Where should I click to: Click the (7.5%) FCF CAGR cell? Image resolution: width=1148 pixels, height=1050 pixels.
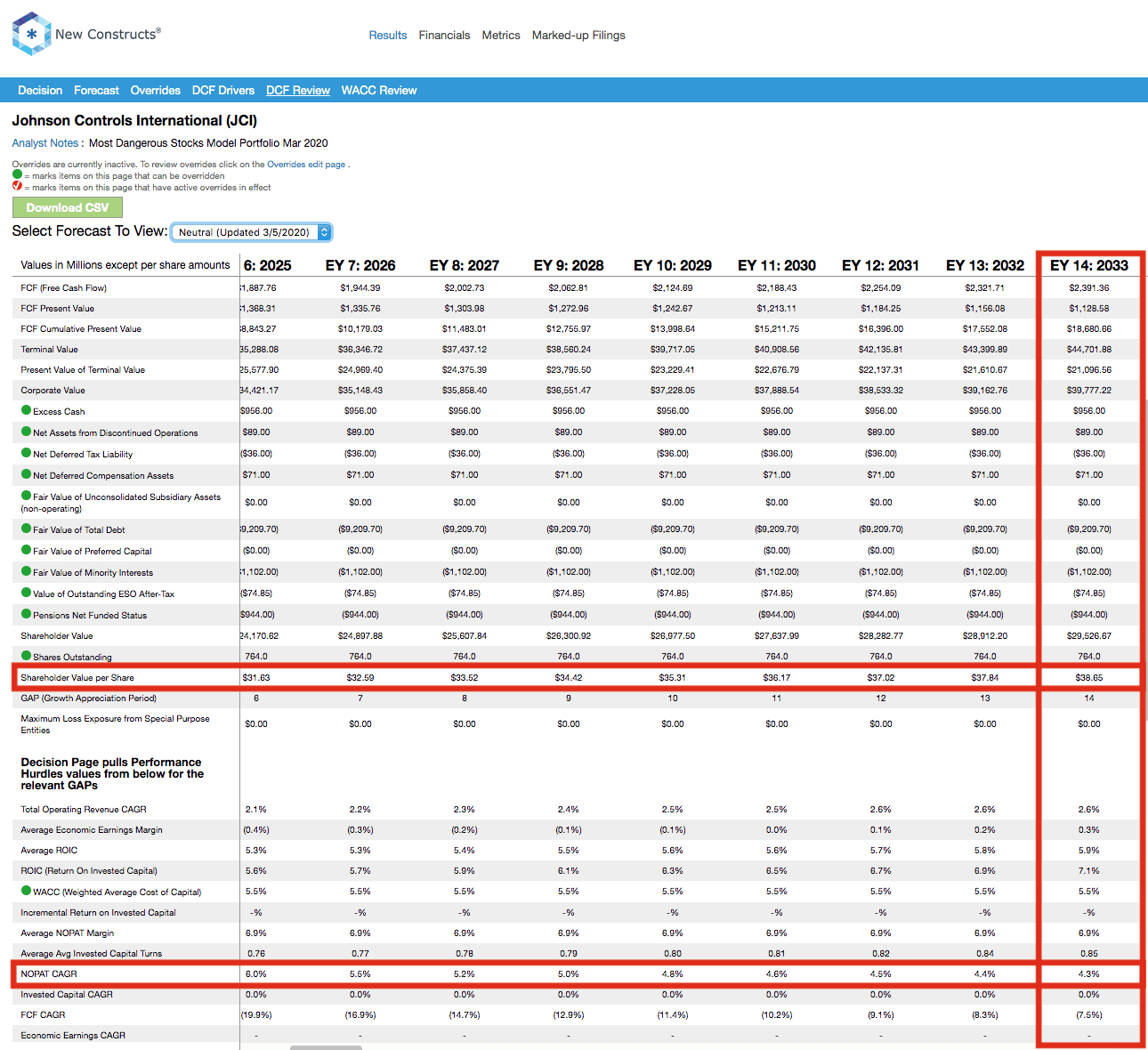1089,1014
